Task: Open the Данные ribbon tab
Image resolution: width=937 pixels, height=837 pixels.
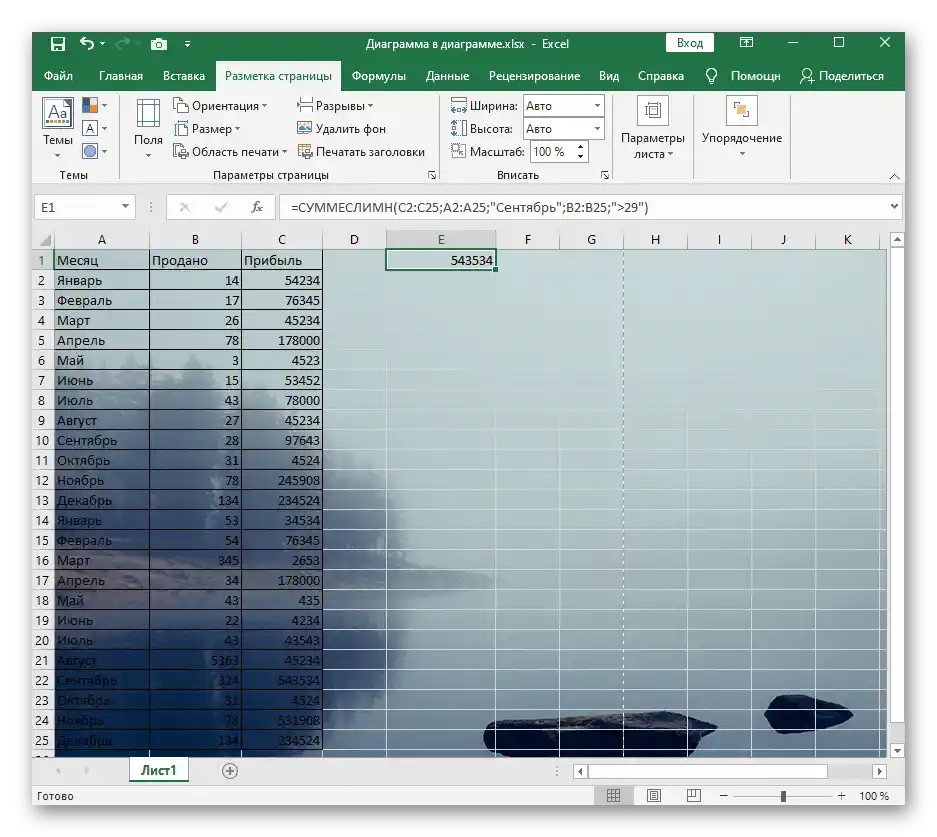Action: (447, 76)
